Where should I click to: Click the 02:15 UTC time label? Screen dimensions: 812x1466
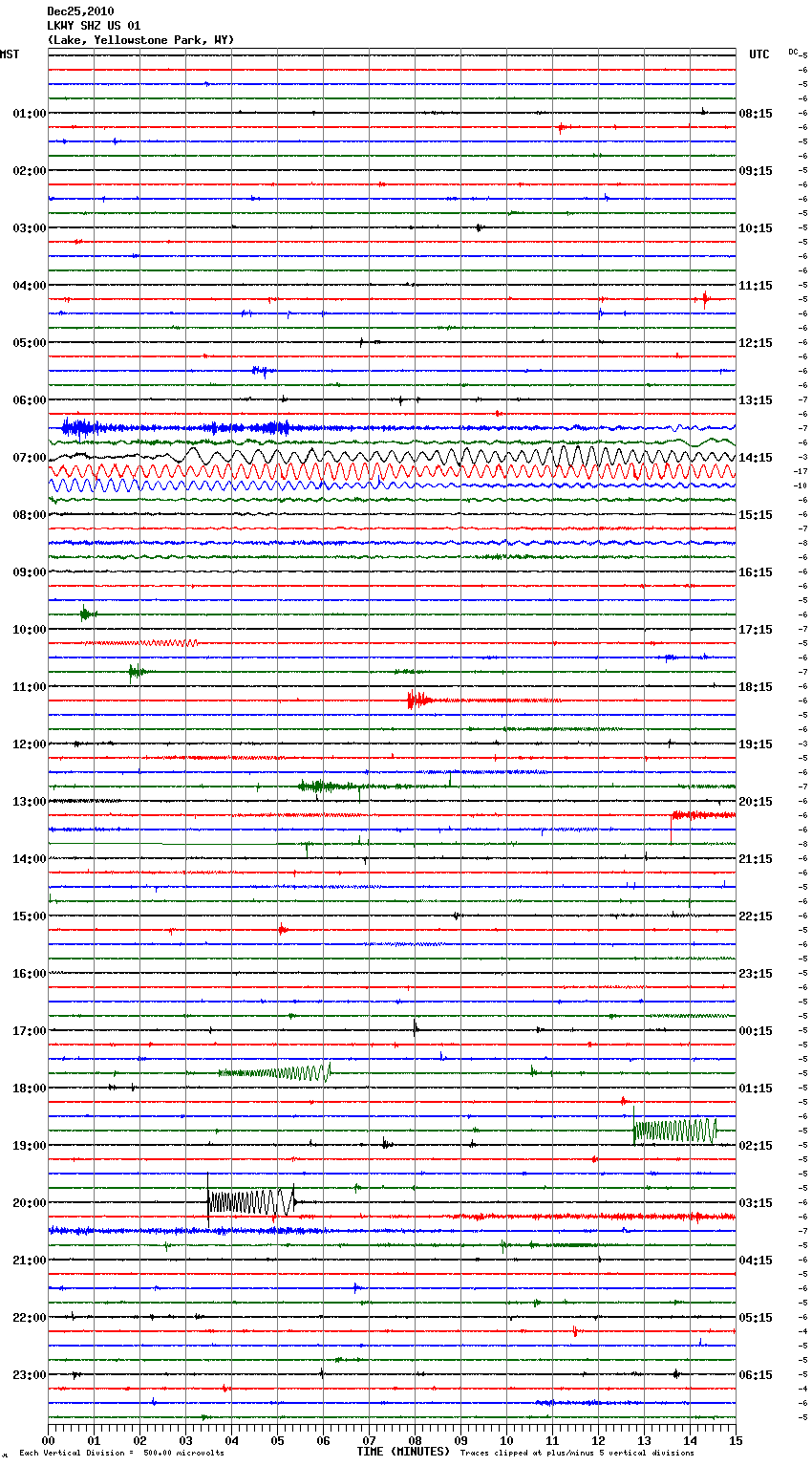pos(756,1146)
